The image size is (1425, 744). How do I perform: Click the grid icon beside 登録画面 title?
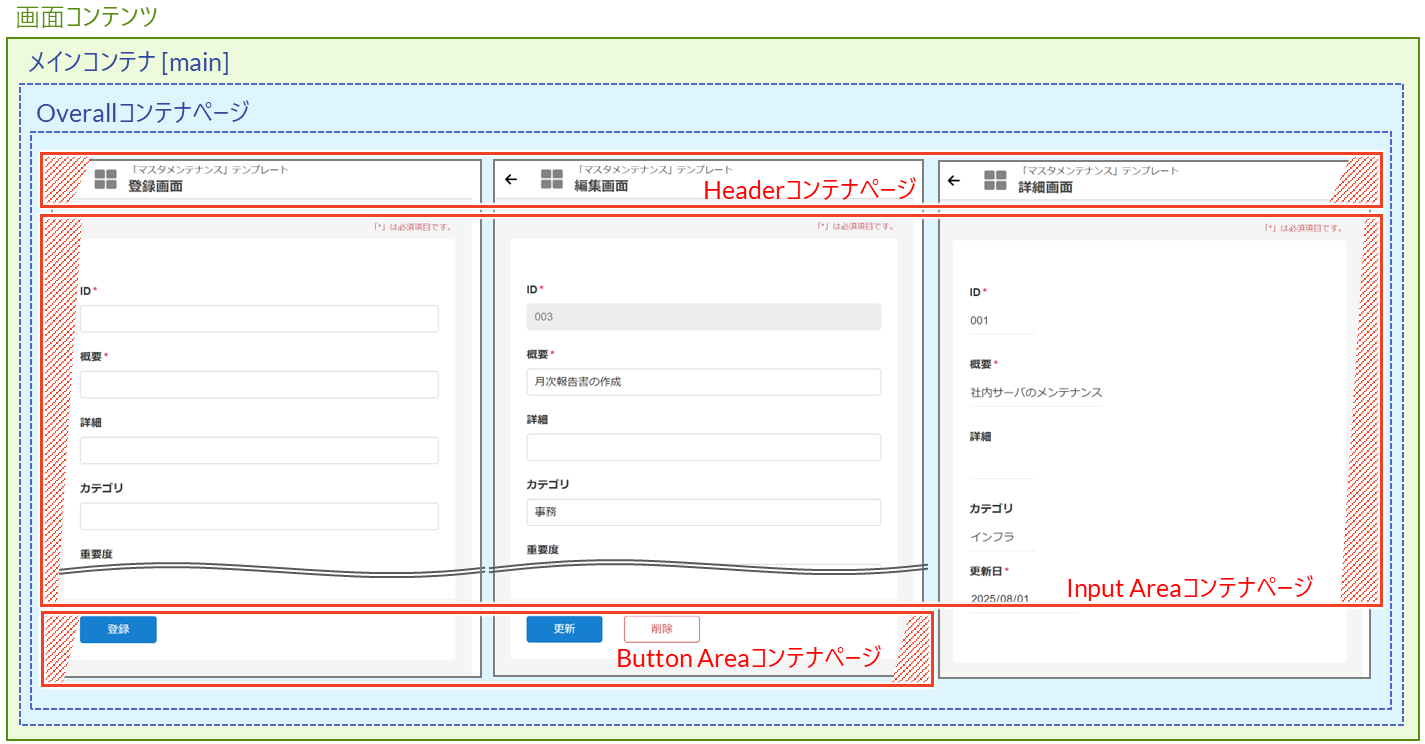[106, 179]
